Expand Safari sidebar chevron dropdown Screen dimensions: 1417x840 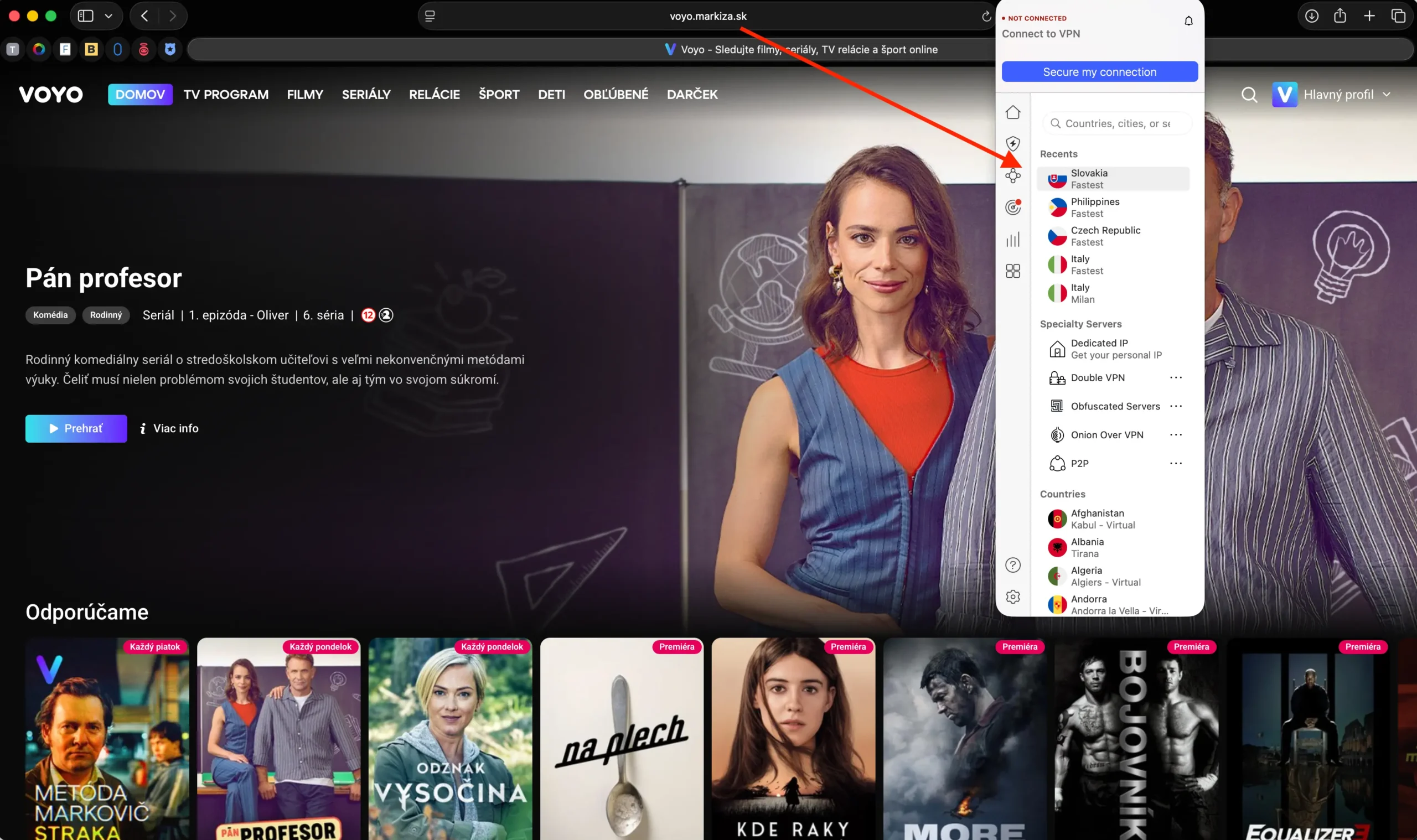tap(108, 16)
